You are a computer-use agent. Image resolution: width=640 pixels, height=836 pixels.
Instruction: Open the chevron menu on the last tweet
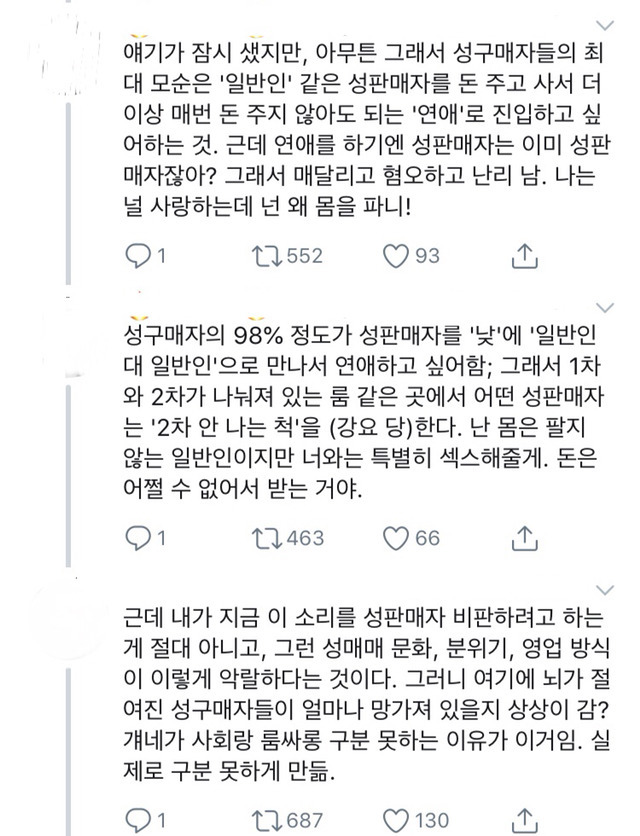603,589
